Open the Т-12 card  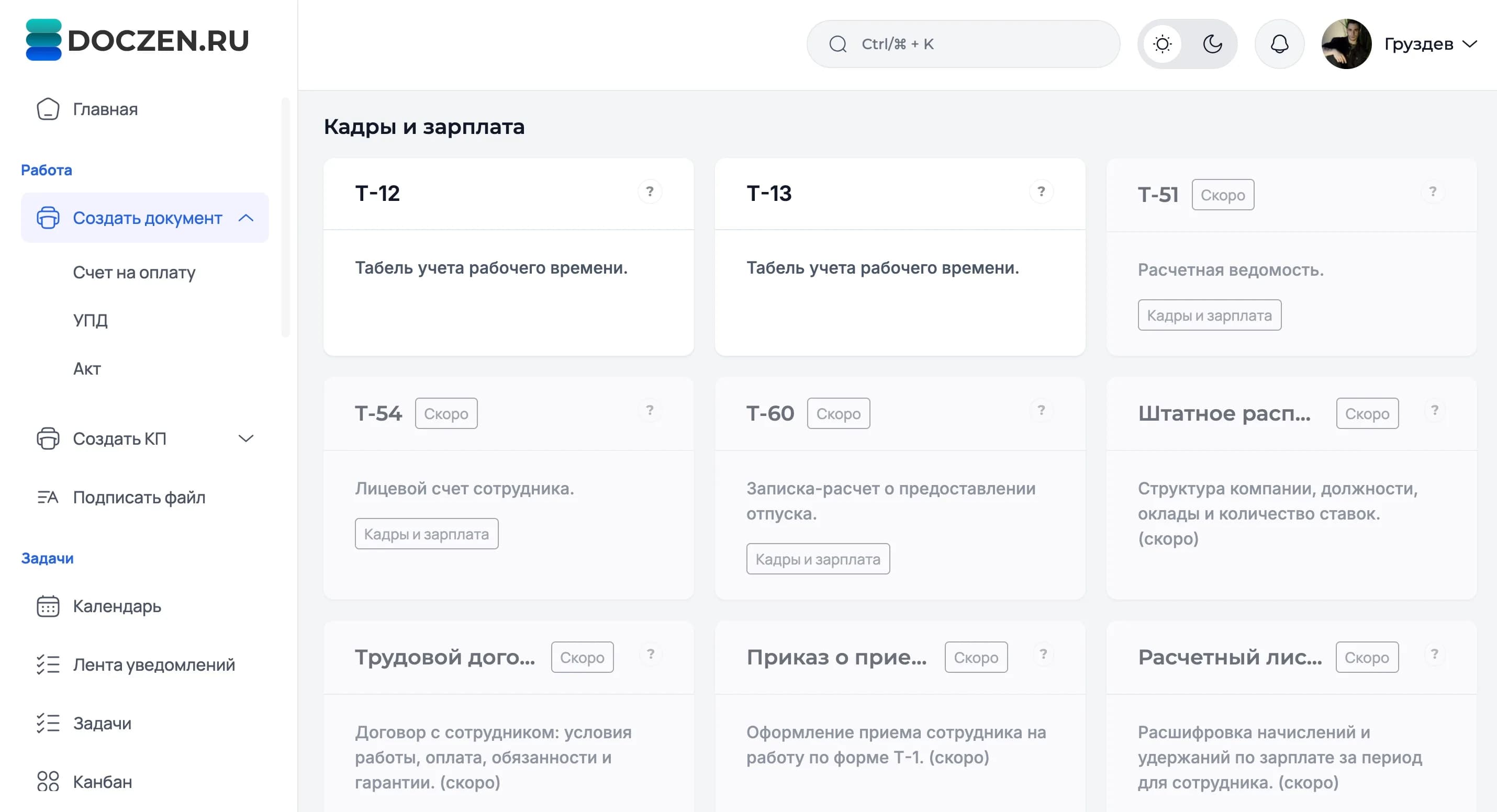click(508, 257)
